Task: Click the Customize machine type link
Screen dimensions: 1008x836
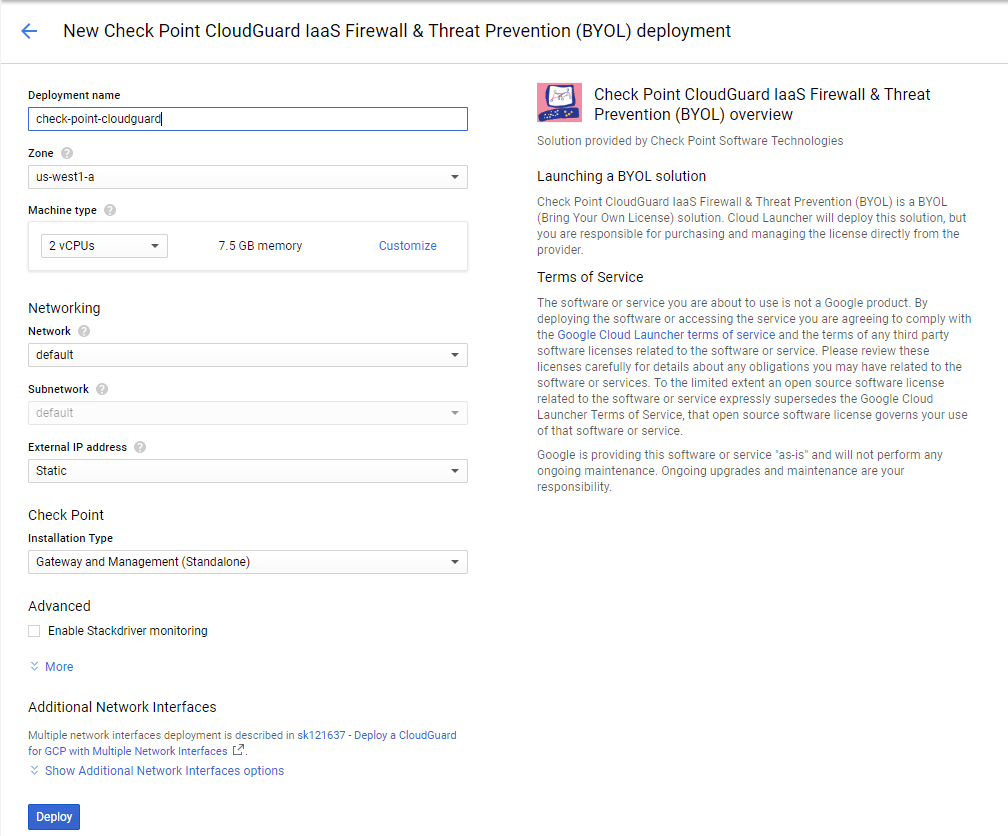Action: (x=407, y=246)
